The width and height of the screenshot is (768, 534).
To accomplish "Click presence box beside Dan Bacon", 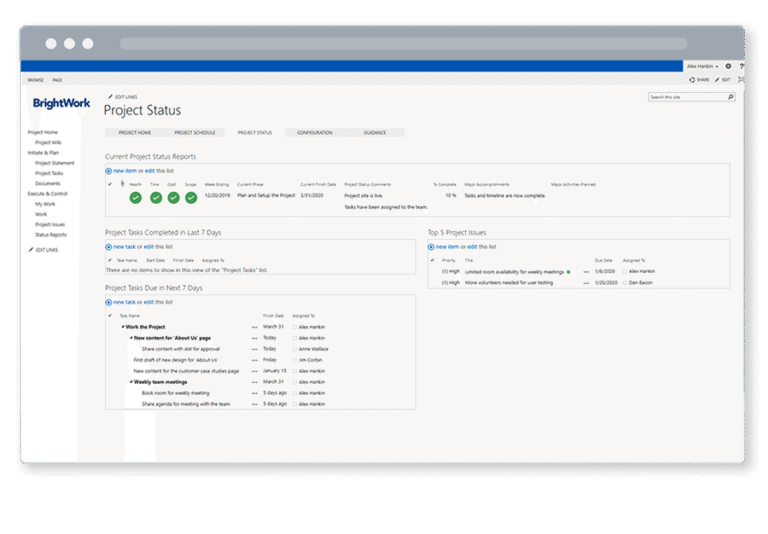I will click(x=625, y=283).
